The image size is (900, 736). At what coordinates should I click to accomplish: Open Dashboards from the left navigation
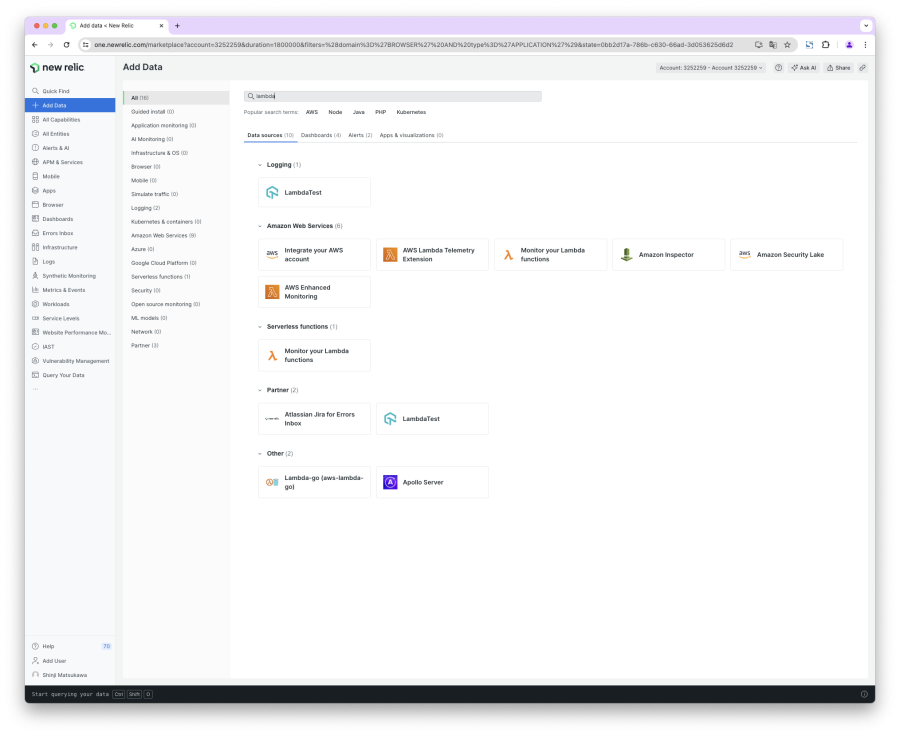[x=57, y=218]
